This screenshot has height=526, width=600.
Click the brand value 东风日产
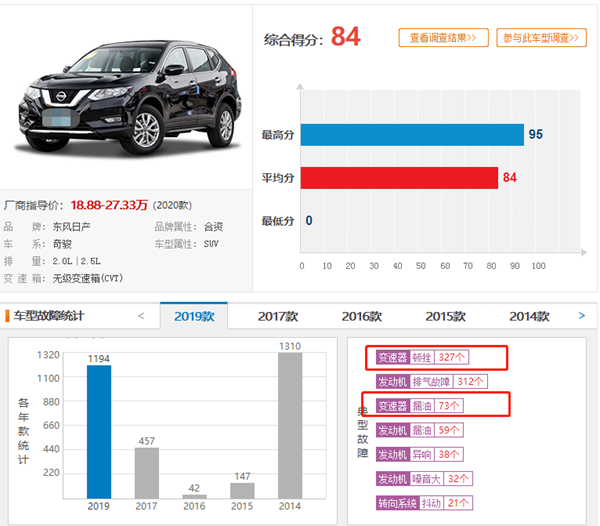pyautogui.click(x=71, y=227)
